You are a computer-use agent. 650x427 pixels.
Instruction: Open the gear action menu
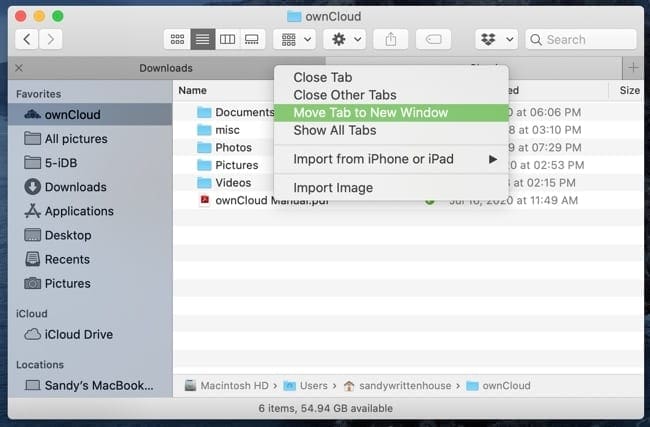point(344,39)
